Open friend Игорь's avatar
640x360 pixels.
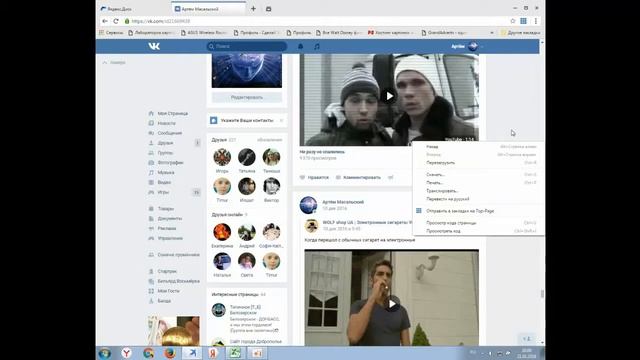click(x=222, y=157)
